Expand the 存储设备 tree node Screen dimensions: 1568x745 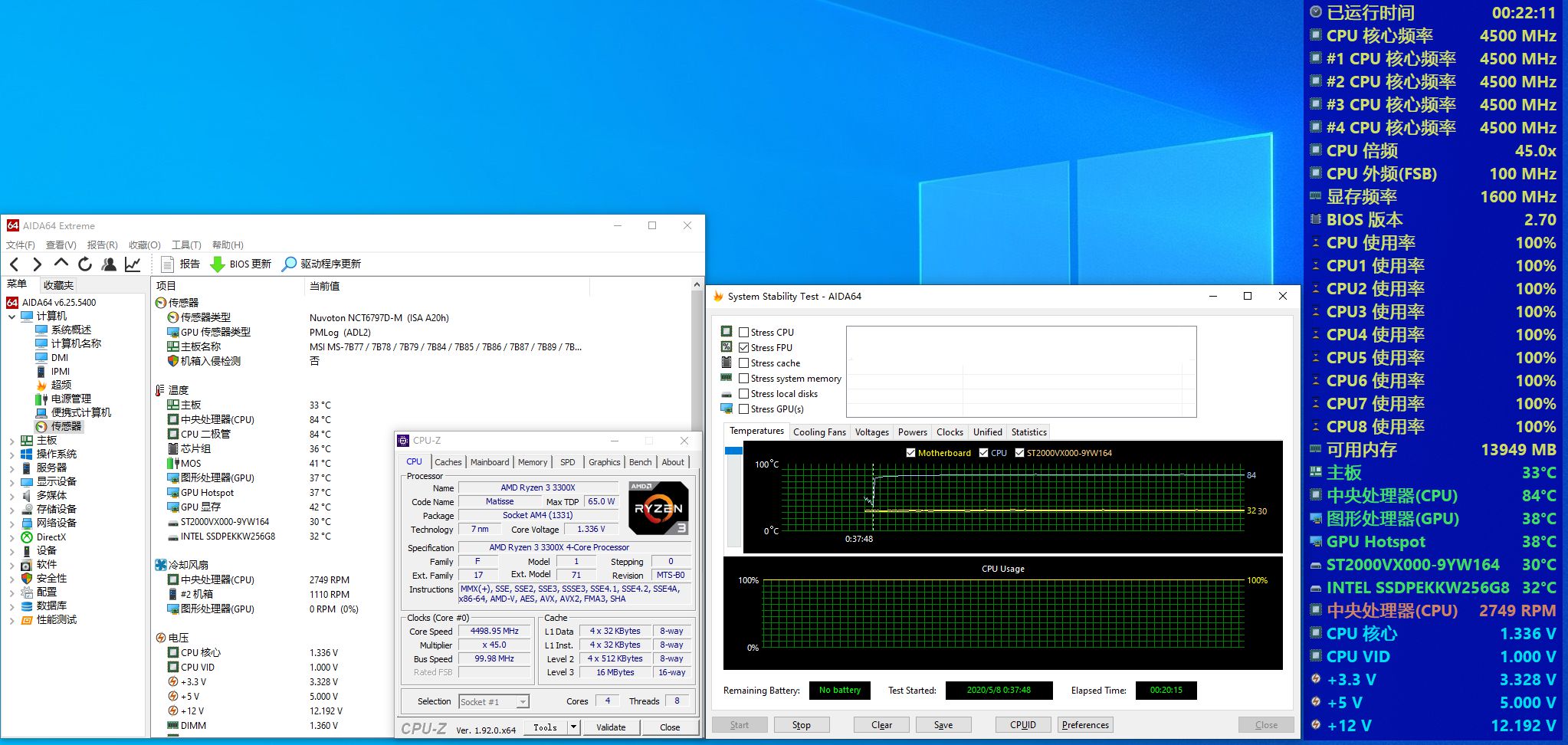[11, 509]
